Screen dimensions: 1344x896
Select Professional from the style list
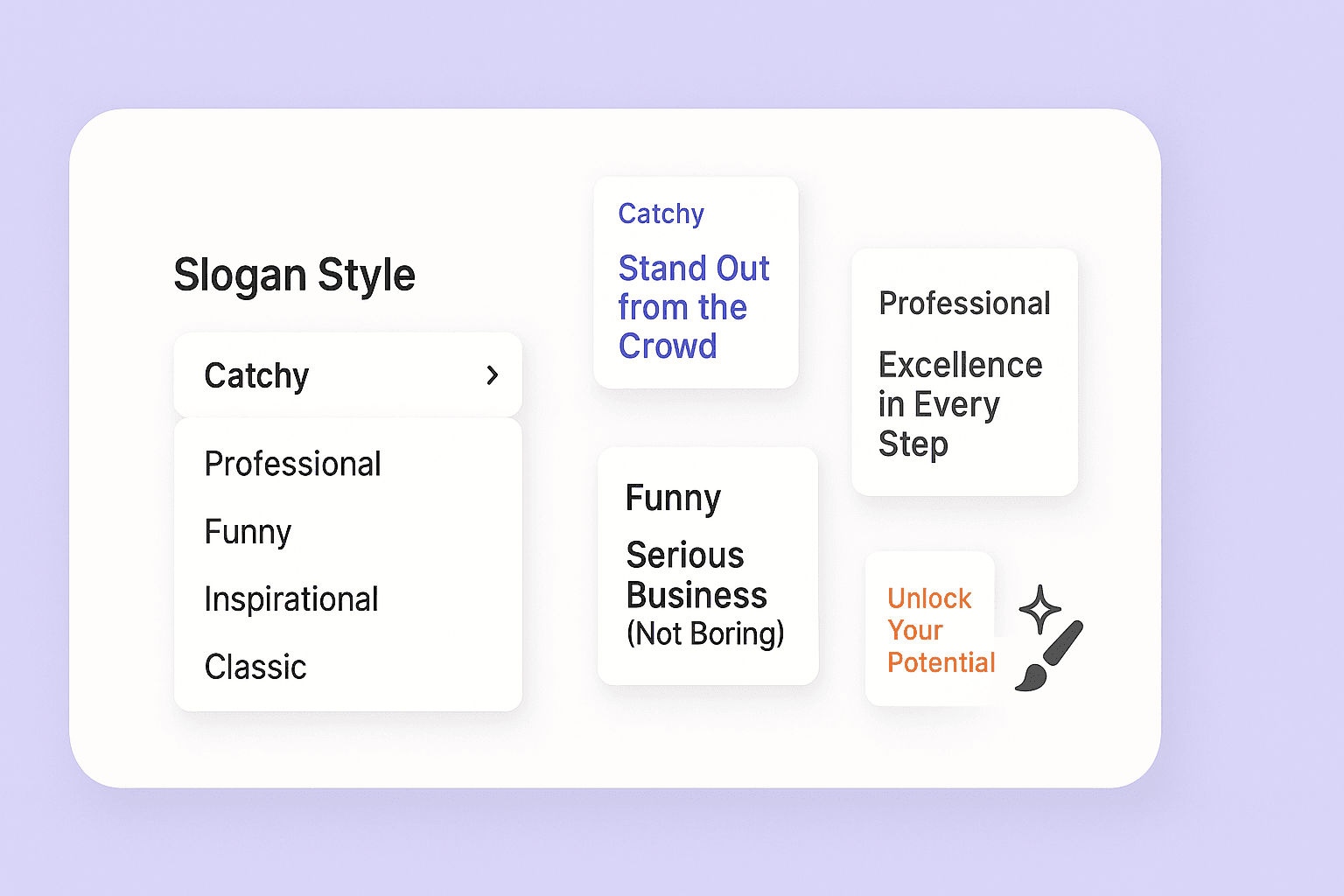[x=292, y=464]
